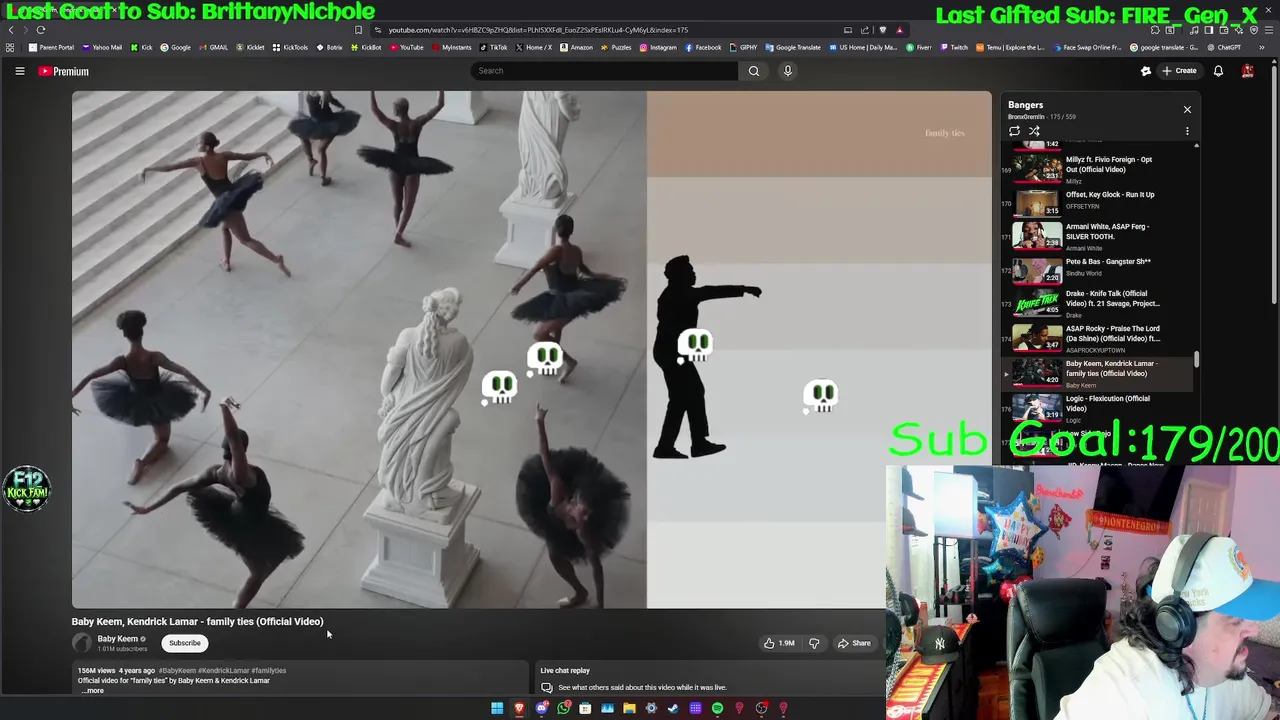
Task: Close the Bangers playlist panel
Action: click(1187, 109)
